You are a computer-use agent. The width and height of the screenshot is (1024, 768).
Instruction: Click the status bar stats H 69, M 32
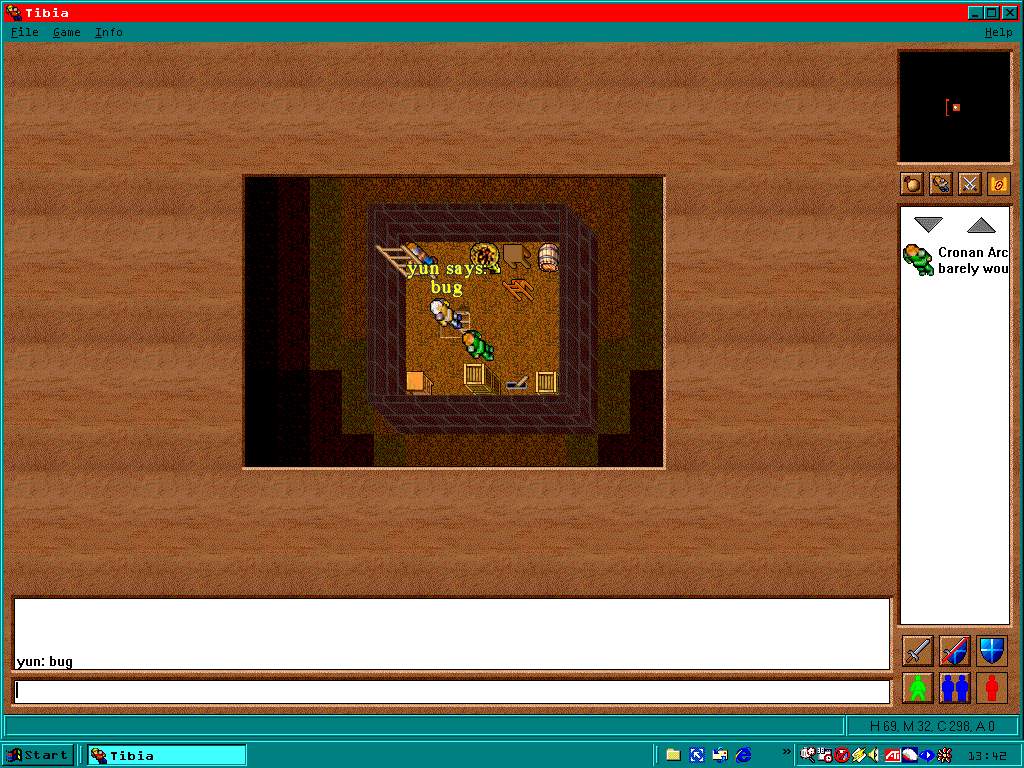coord(933,726)
